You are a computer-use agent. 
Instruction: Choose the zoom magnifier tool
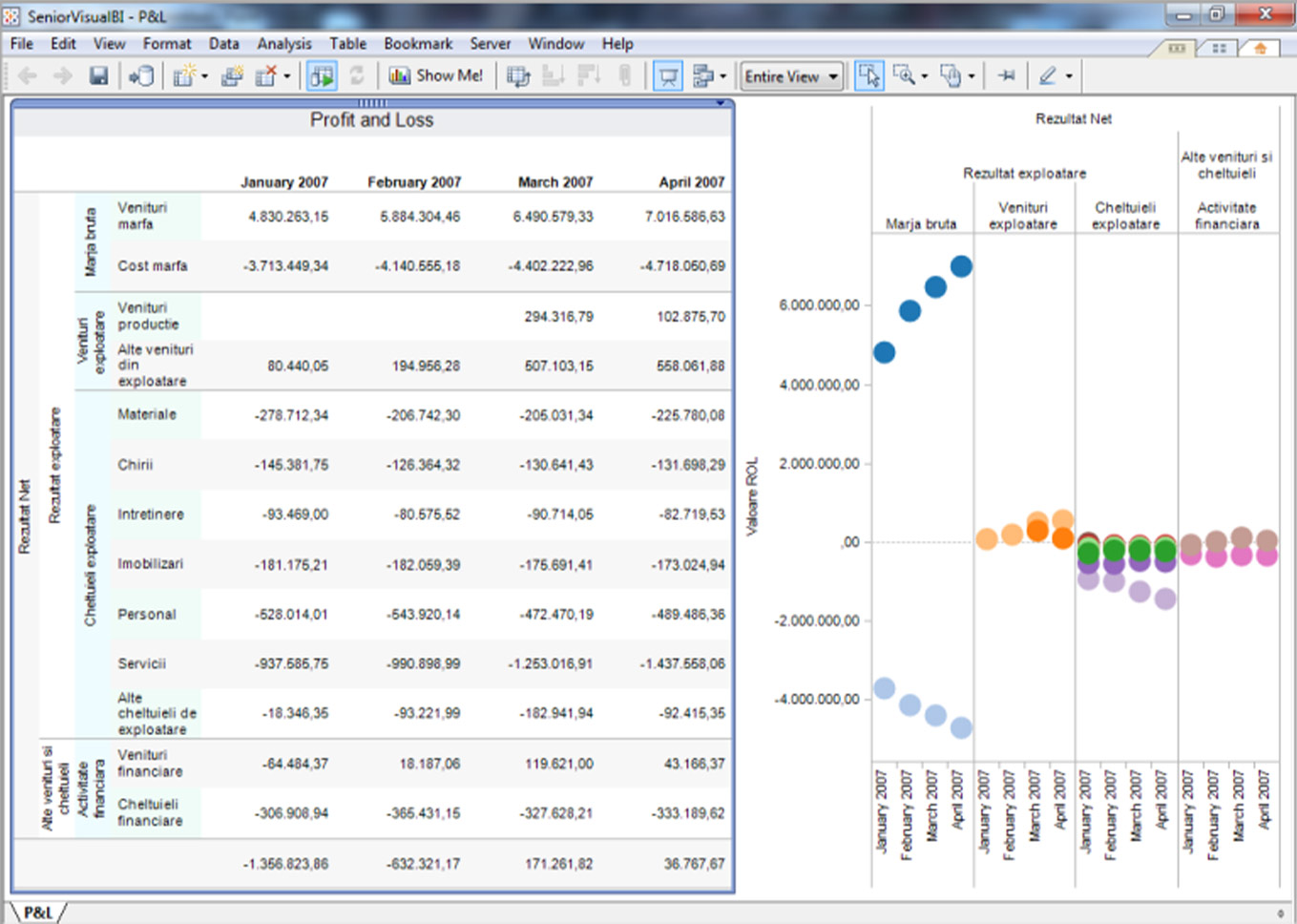coord(903,75)
